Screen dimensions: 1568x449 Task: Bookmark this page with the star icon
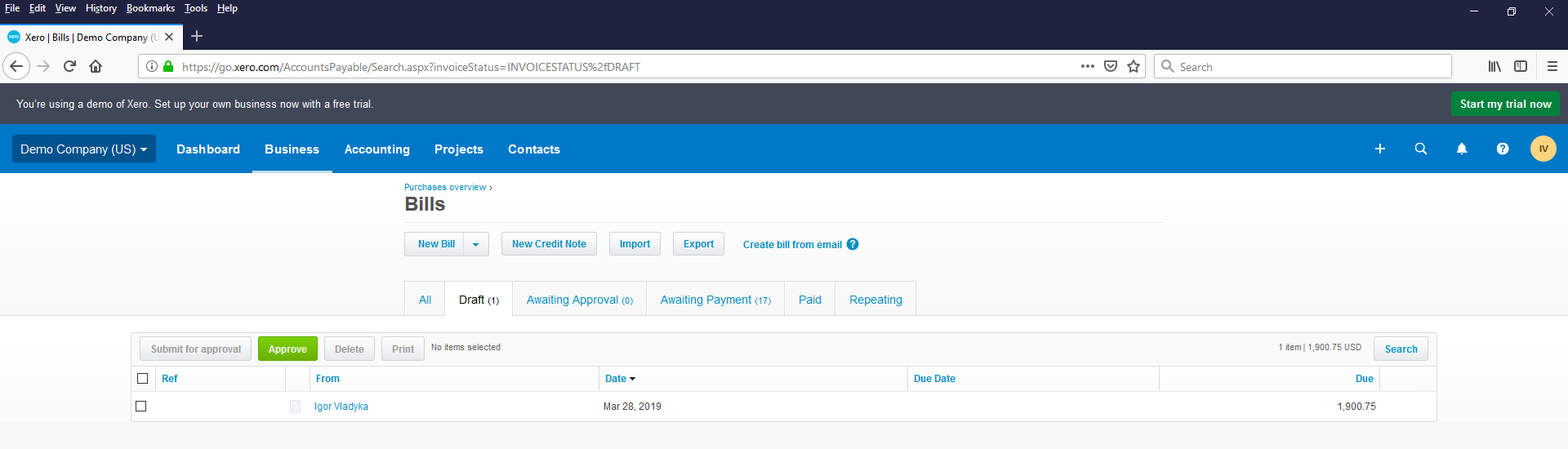(1134, 67)
